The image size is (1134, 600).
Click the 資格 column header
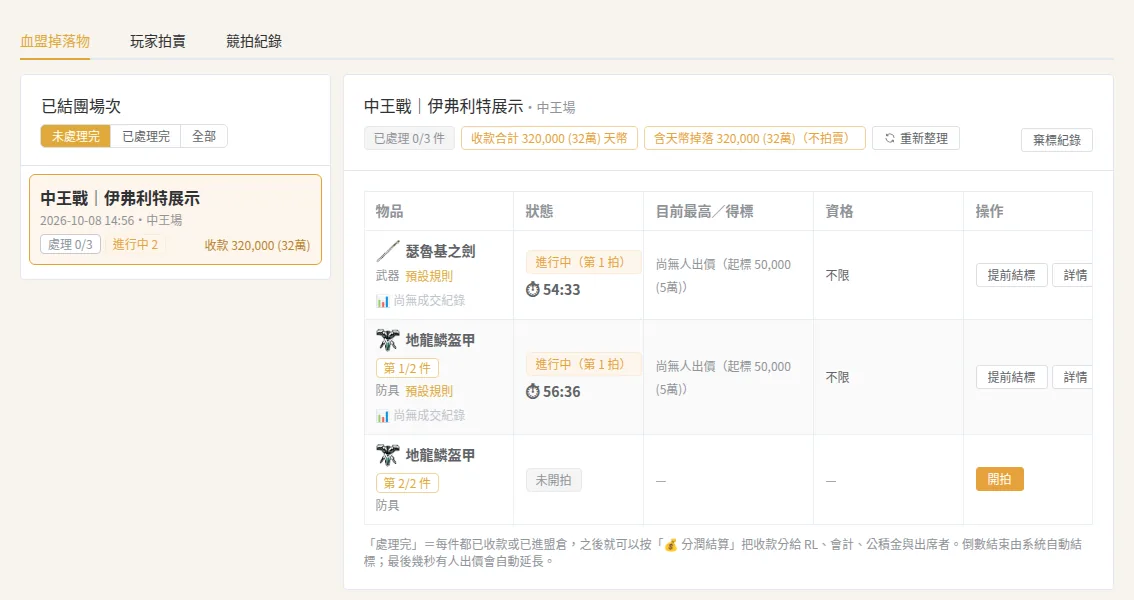pos(839,211)
